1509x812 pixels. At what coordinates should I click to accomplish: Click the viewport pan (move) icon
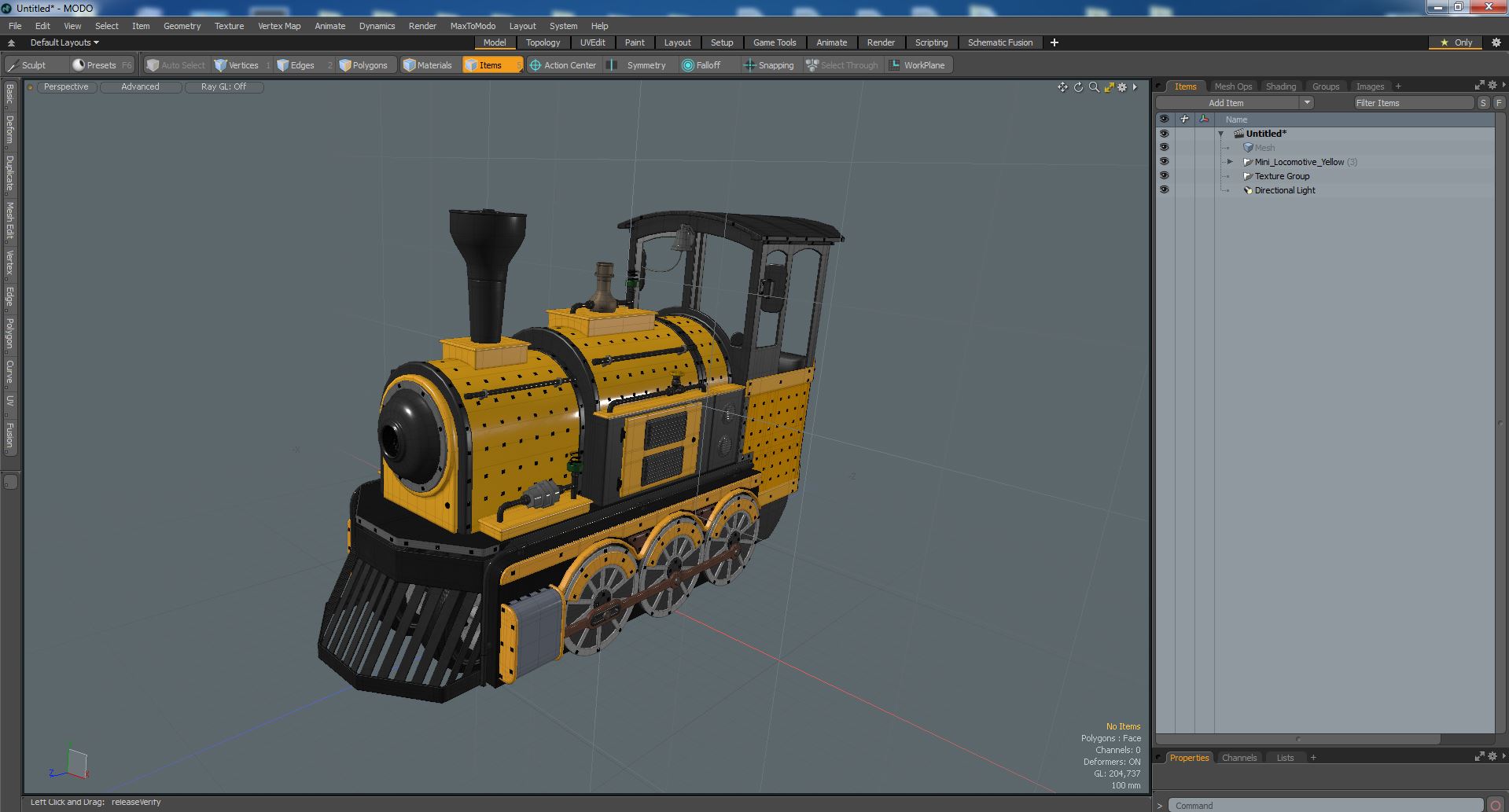point(1062,87)
